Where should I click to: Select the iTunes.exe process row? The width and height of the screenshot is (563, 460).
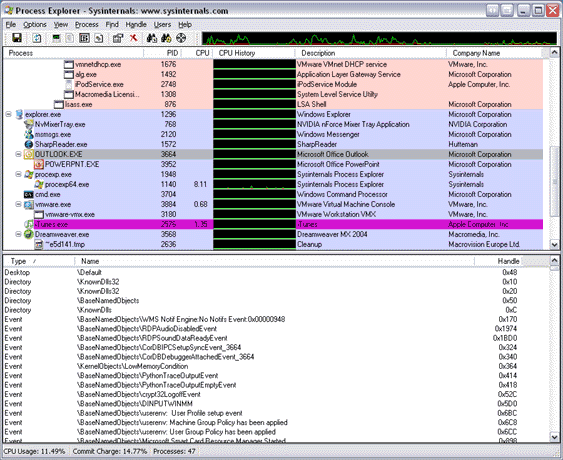pyautogui.click(x=273, y=224)
